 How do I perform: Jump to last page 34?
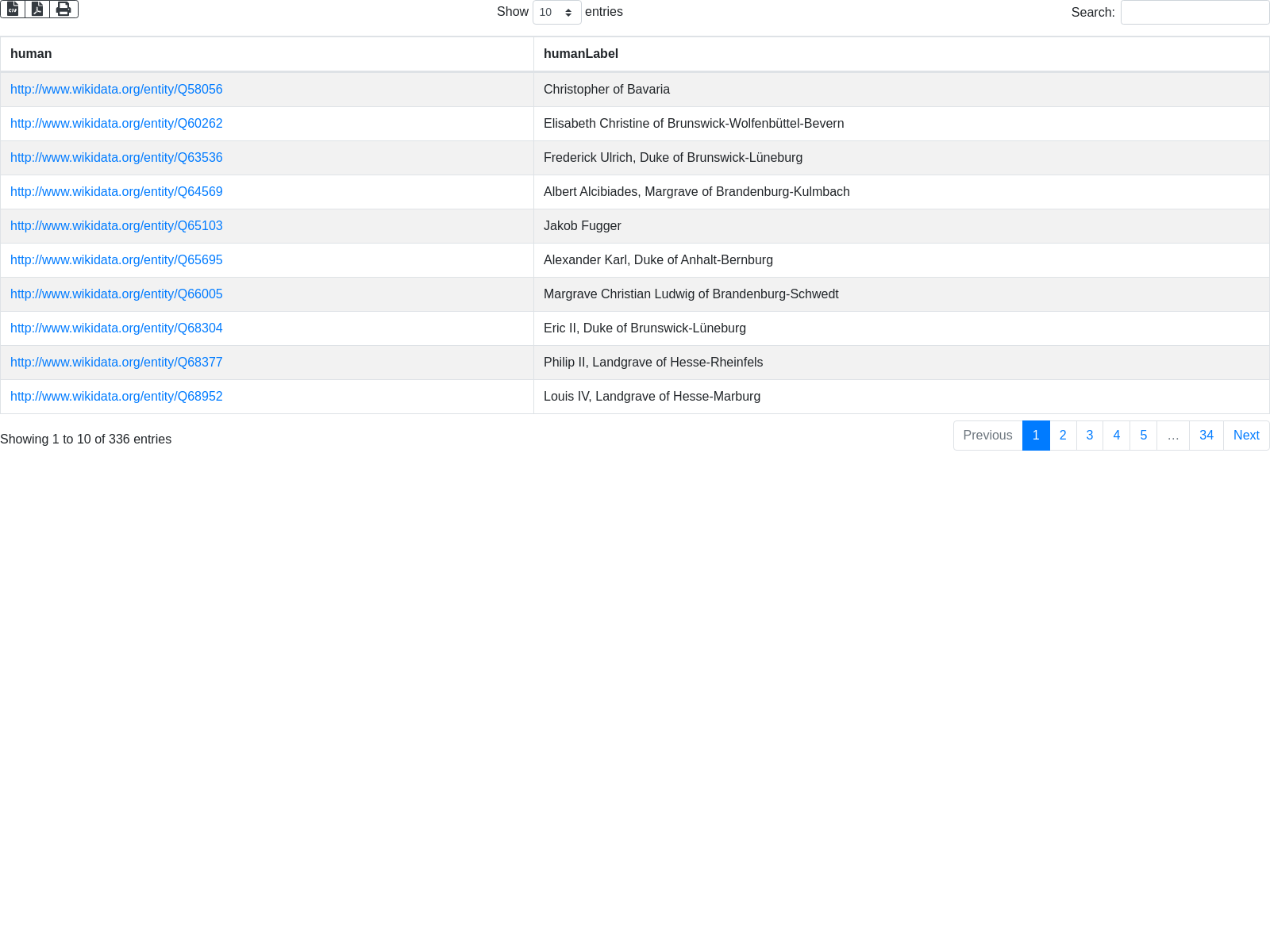point(1206,436)
